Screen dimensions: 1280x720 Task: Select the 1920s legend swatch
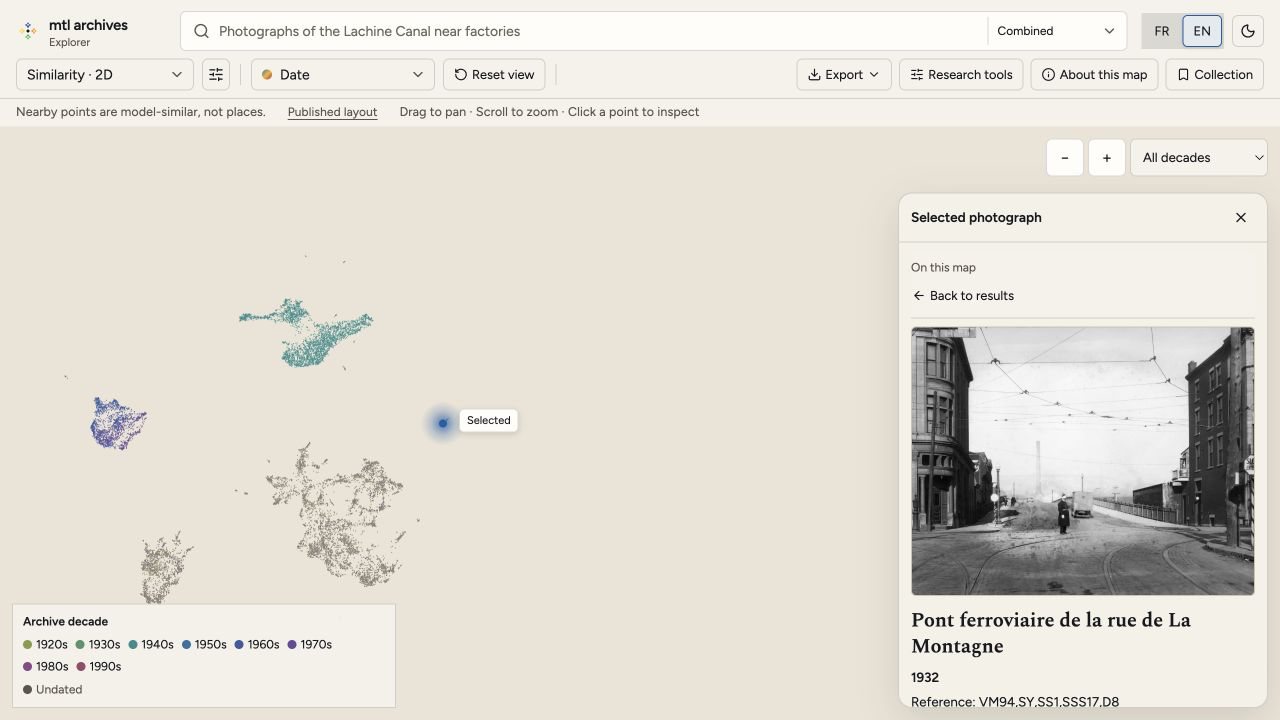click(x=28, y=645)
